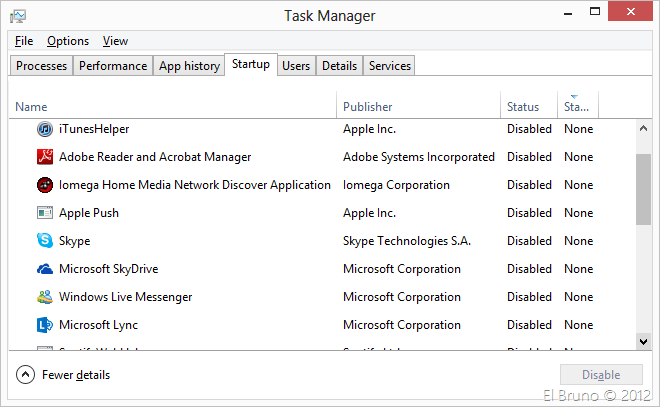Switch to the Services tab
This screenshot has width=660, height=407.
(389, 66)
